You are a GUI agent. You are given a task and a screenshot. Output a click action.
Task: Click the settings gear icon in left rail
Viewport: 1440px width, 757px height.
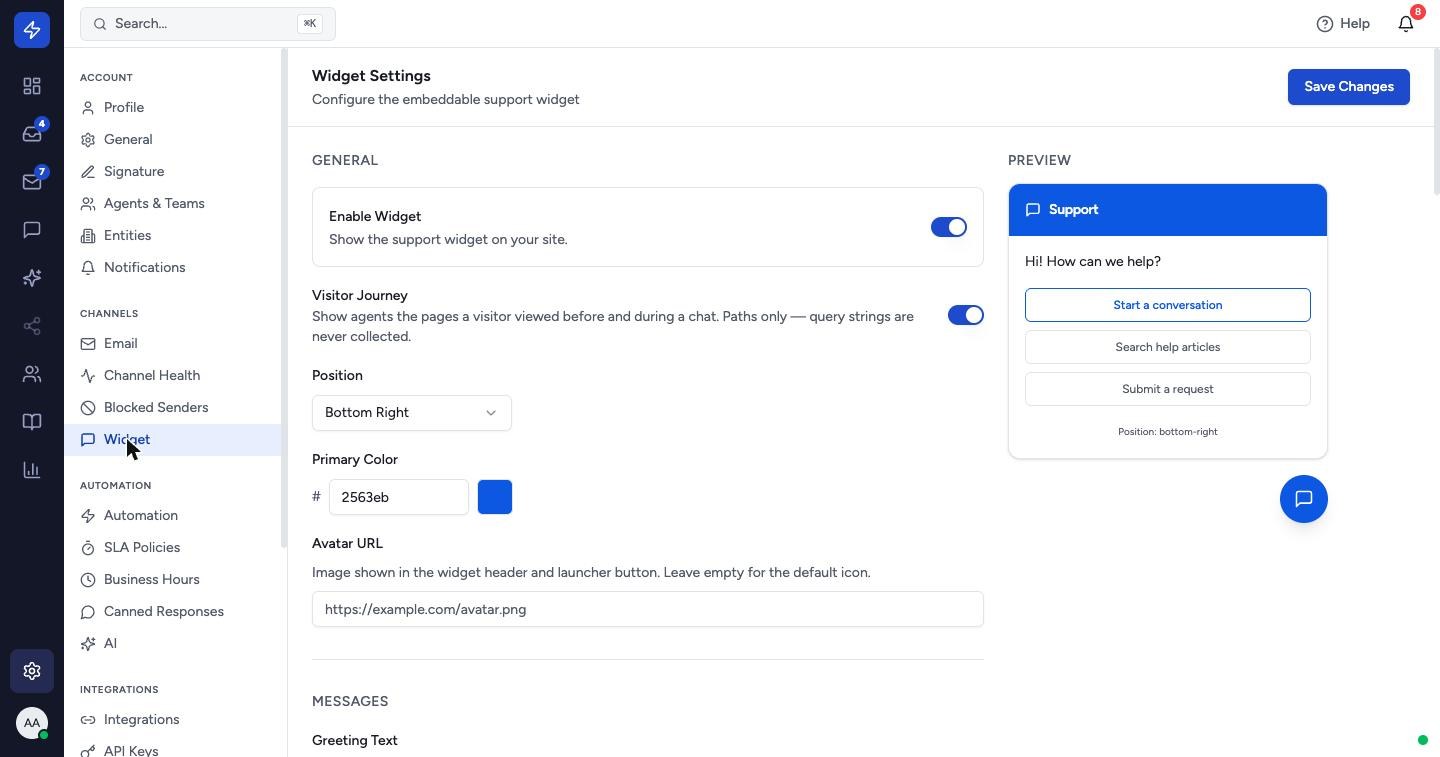[32, 671]
